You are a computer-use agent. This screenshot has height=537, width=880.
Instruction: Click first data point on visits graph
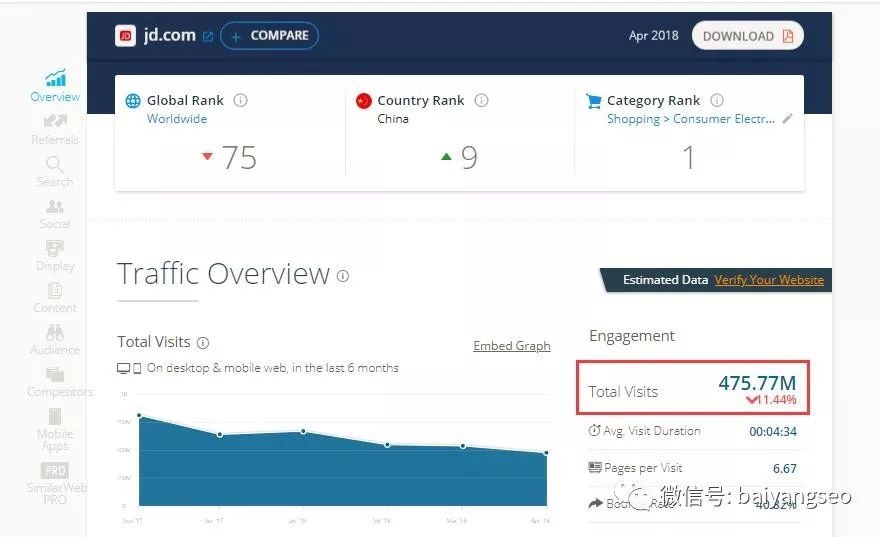click(139, 416)
